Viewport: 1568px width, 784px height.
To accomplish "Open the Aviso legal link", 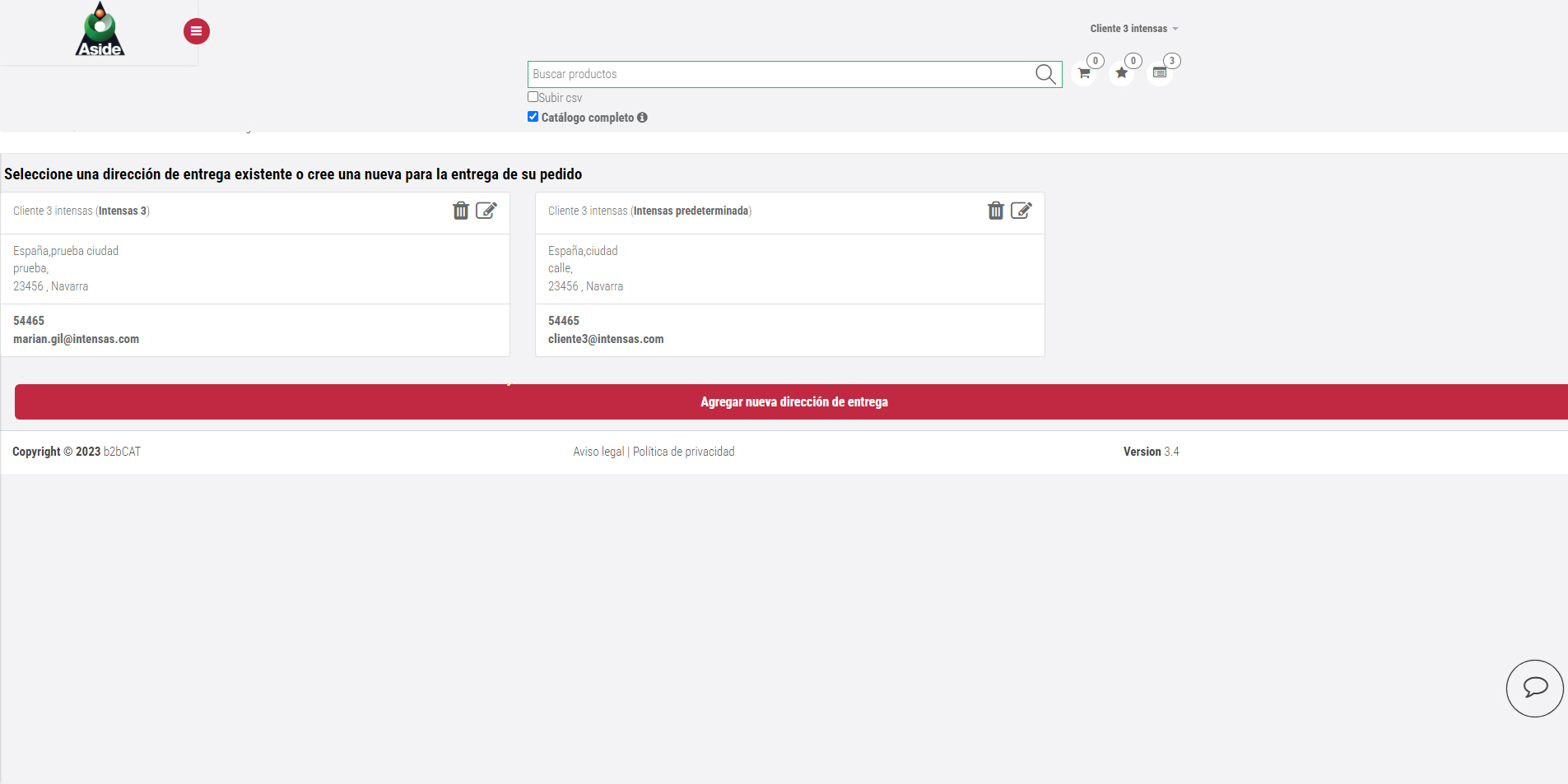I will [598, 452].
